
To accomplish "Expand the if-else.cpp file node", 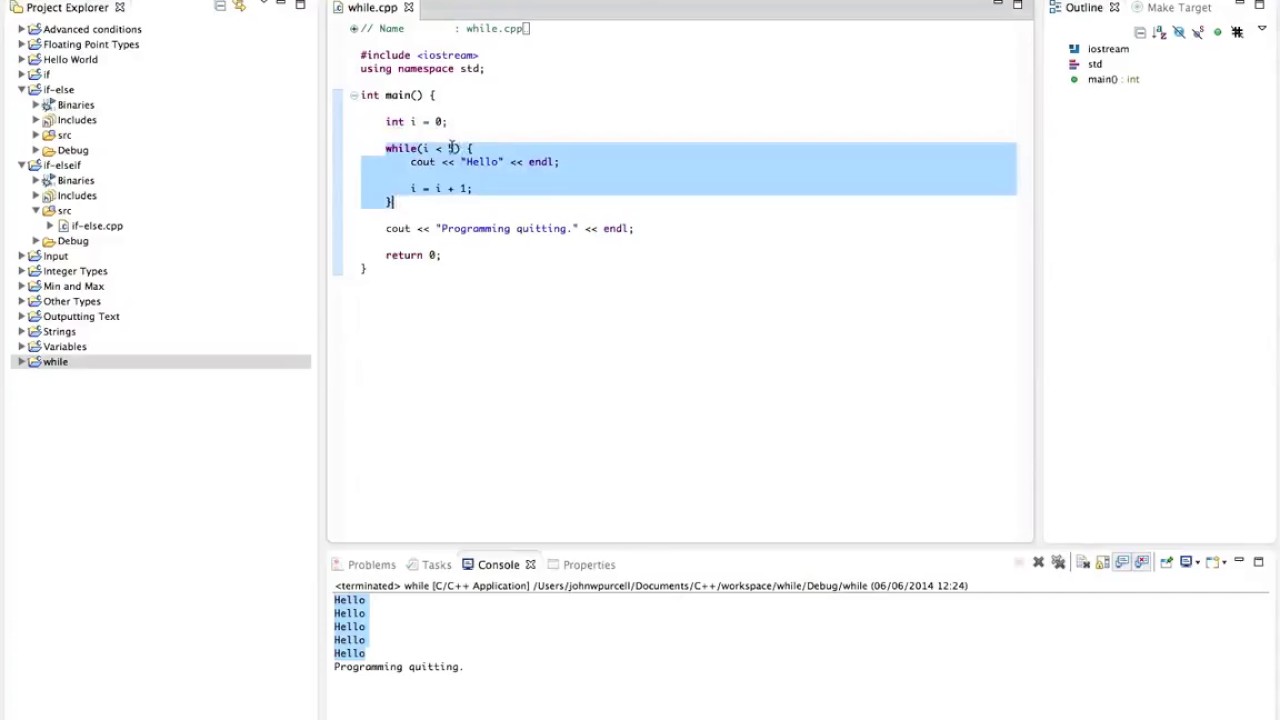I will point(50,226).
